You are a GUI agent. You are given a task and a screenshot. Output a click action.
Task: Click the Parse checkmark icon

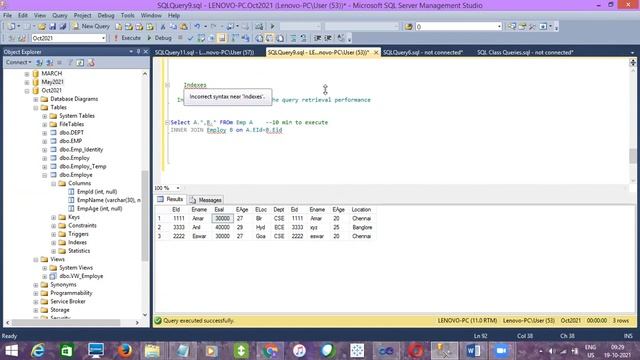click(190, 38)
